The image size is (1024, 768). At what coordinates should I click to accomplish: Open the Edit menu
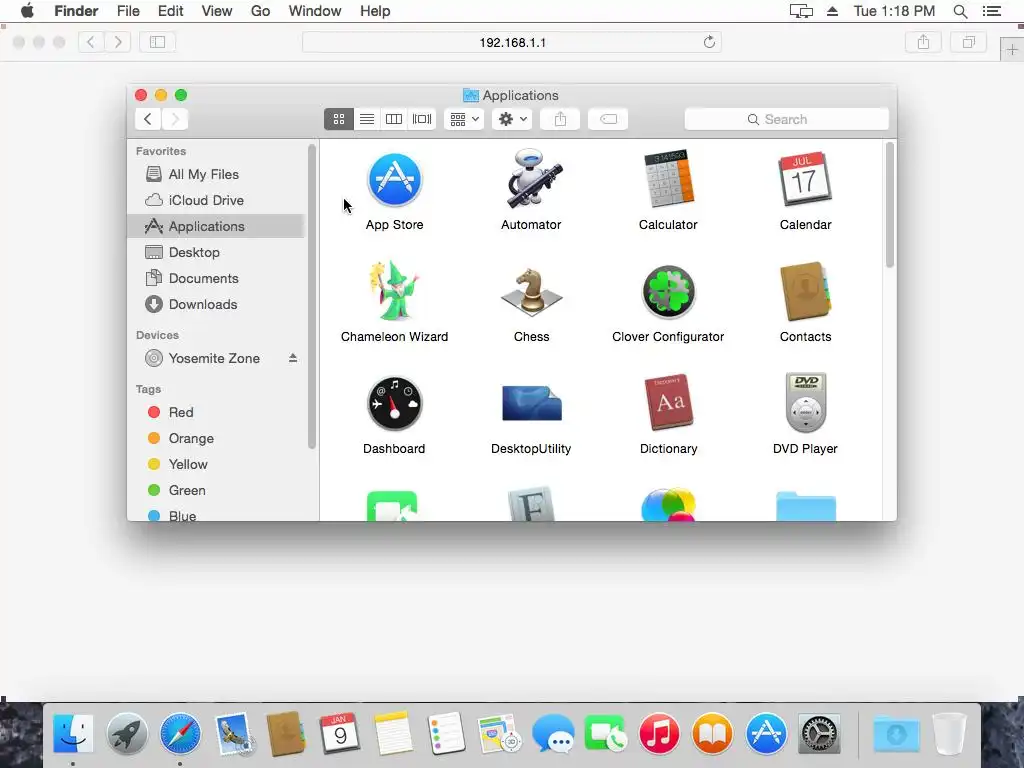(x=170, y=11)
